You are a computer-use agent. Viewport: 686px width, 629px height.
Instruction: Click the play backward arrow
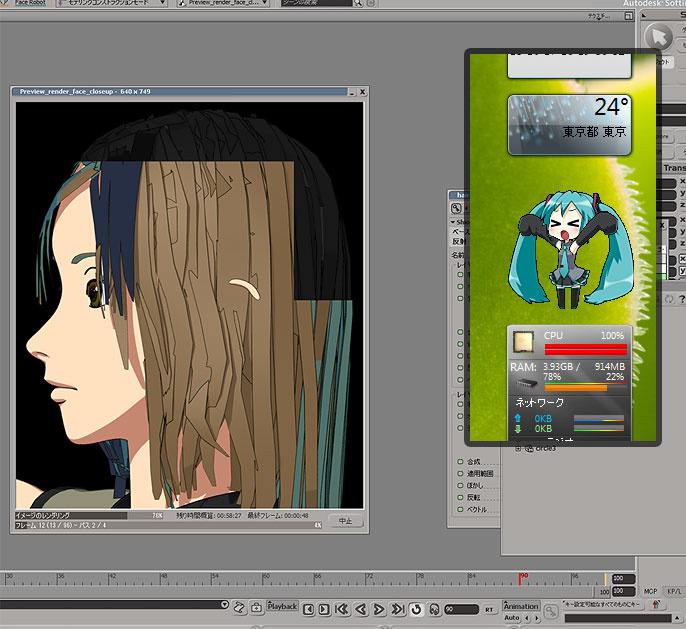361,609
